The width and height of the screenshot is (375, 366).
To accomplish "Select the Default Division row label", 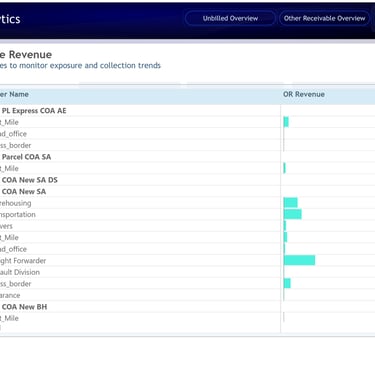I will click(20, 272).
